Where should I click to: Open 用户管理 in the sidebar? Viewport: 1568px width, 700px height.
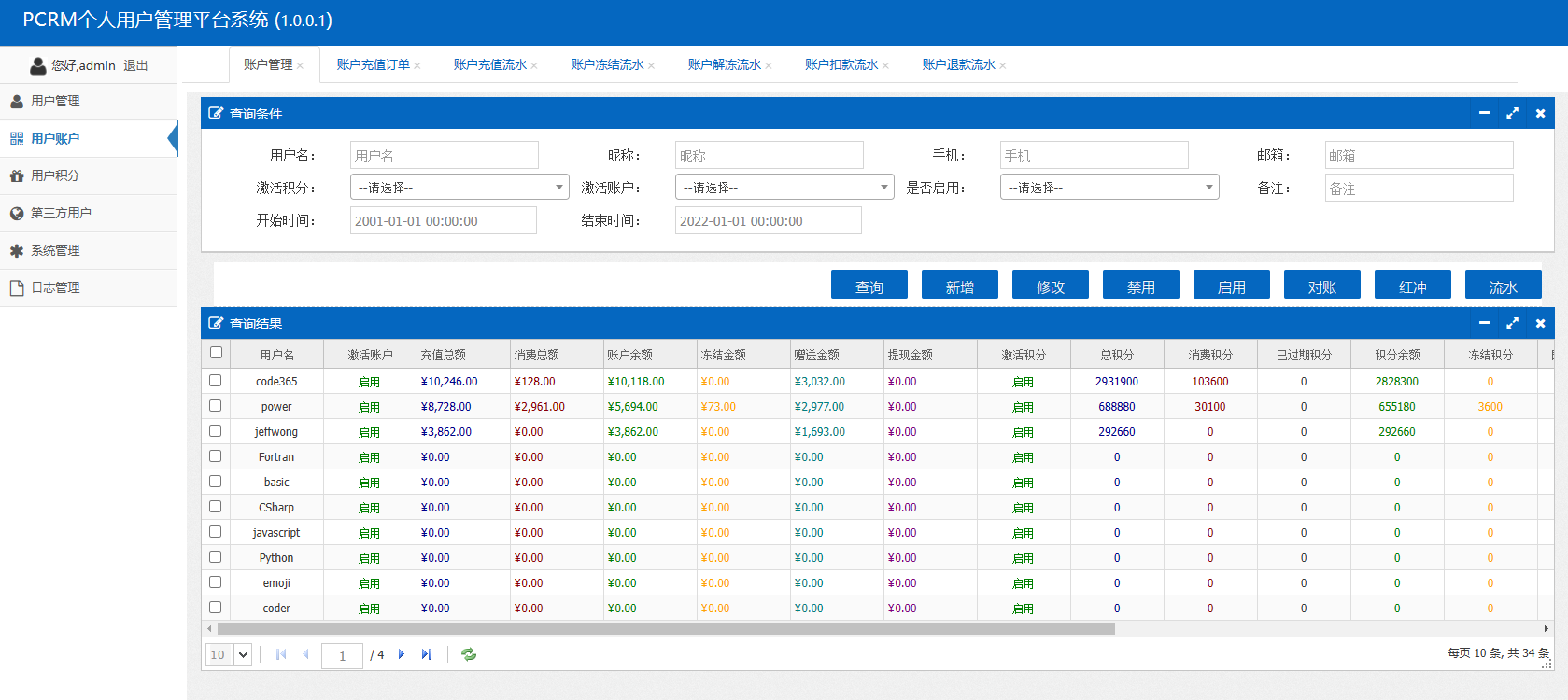tap(55, 101)
